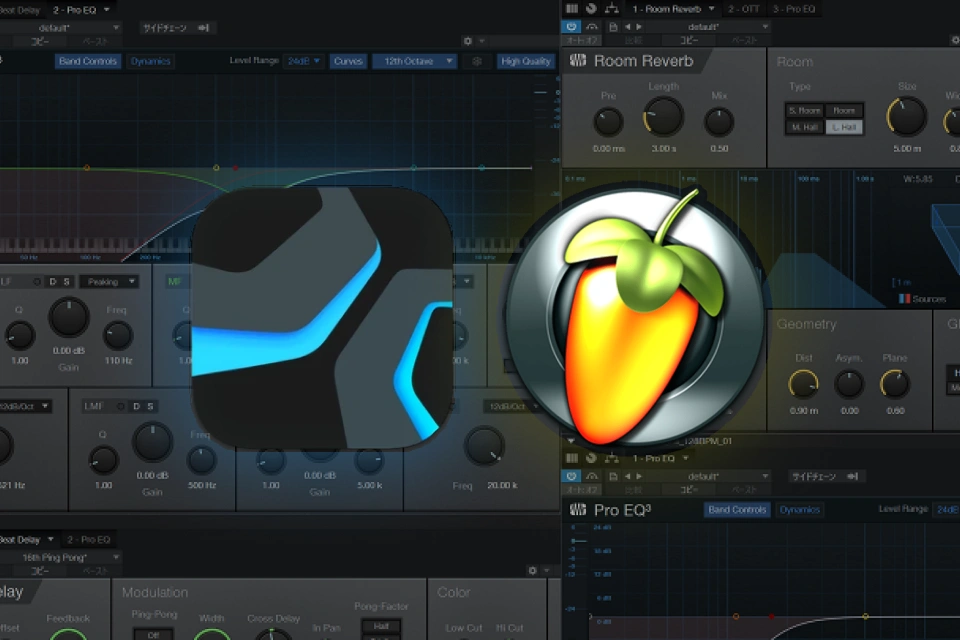Select the red EQ node on the 2 - Pro EQ curve
Image resolution: width=960 pixels, height=640 pixels.
pos(235,167)
